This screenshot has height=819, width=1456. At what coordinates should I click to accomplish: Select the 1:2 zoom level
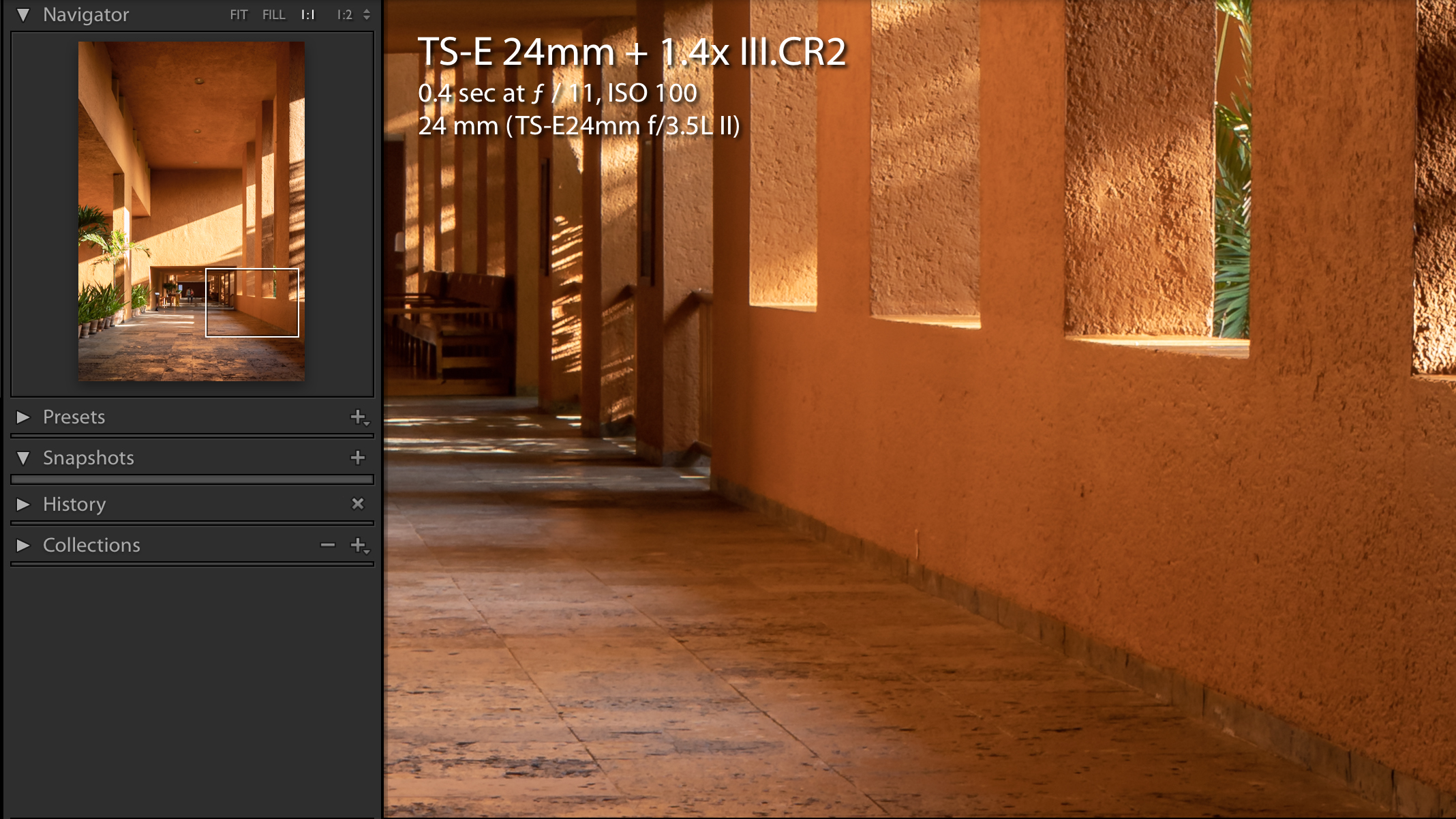point(344,15)
